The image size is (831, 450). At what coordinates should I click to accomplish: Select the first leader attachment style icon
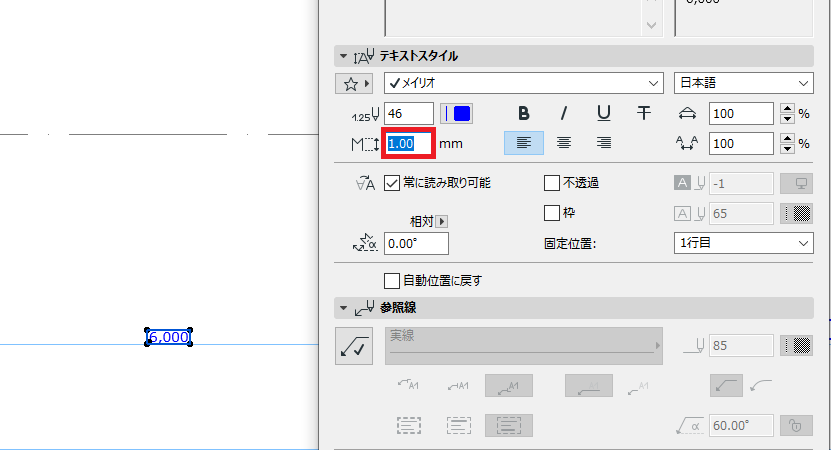point(408,386)
